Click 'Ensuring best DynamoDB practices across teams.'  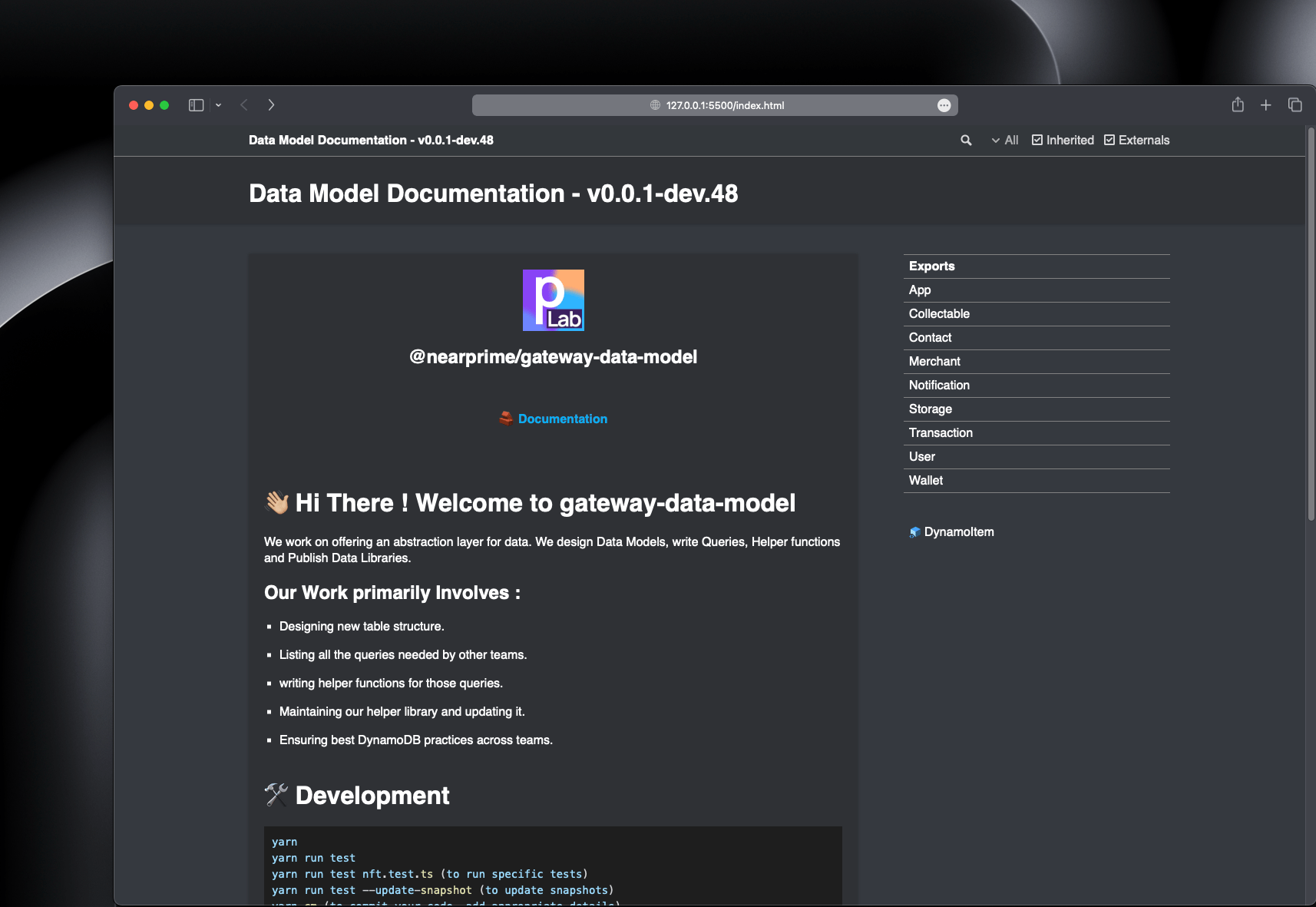(x=416, y=740)
